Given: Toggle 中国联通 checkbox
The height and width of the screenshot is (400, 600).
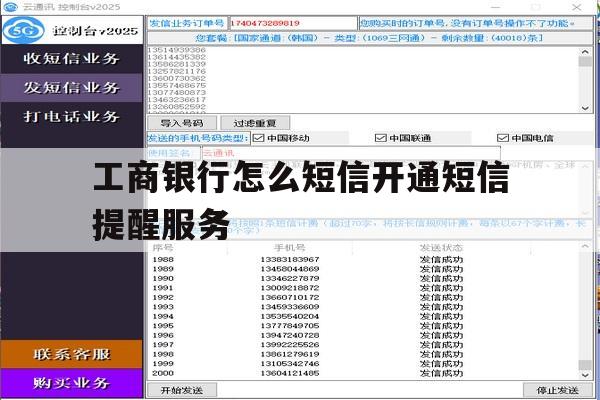Looking at the screenshot, I should 380,138.
